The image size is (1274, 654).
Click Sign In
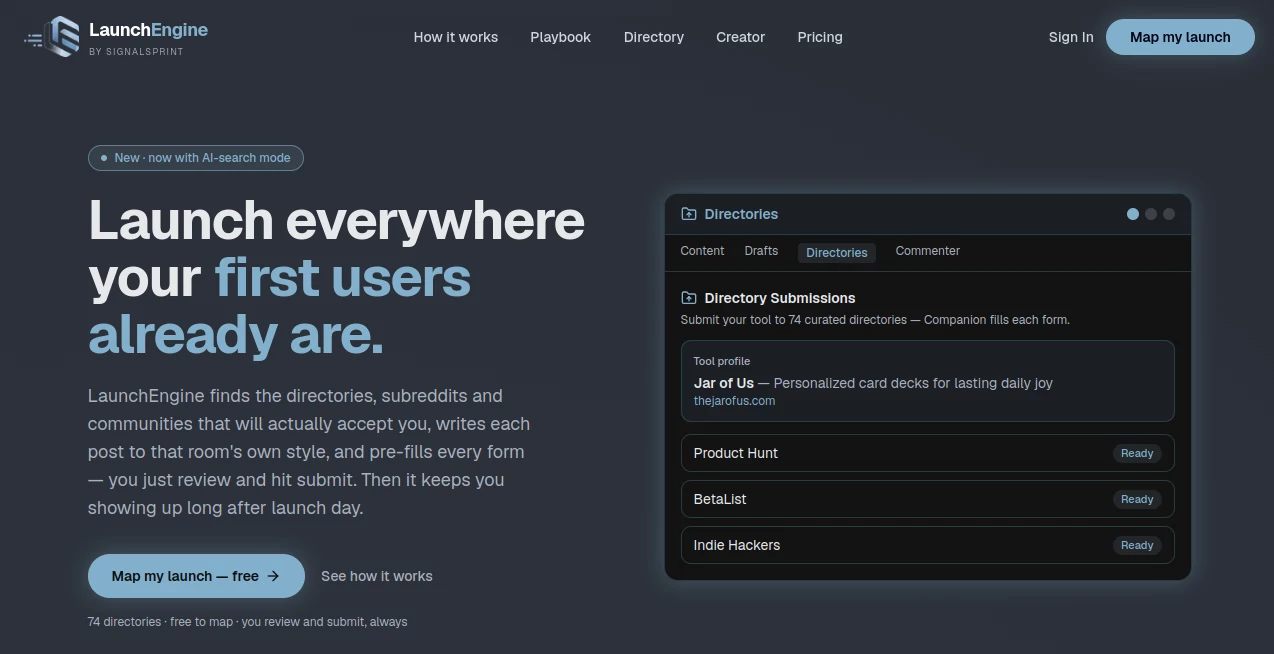(1071, 37)
